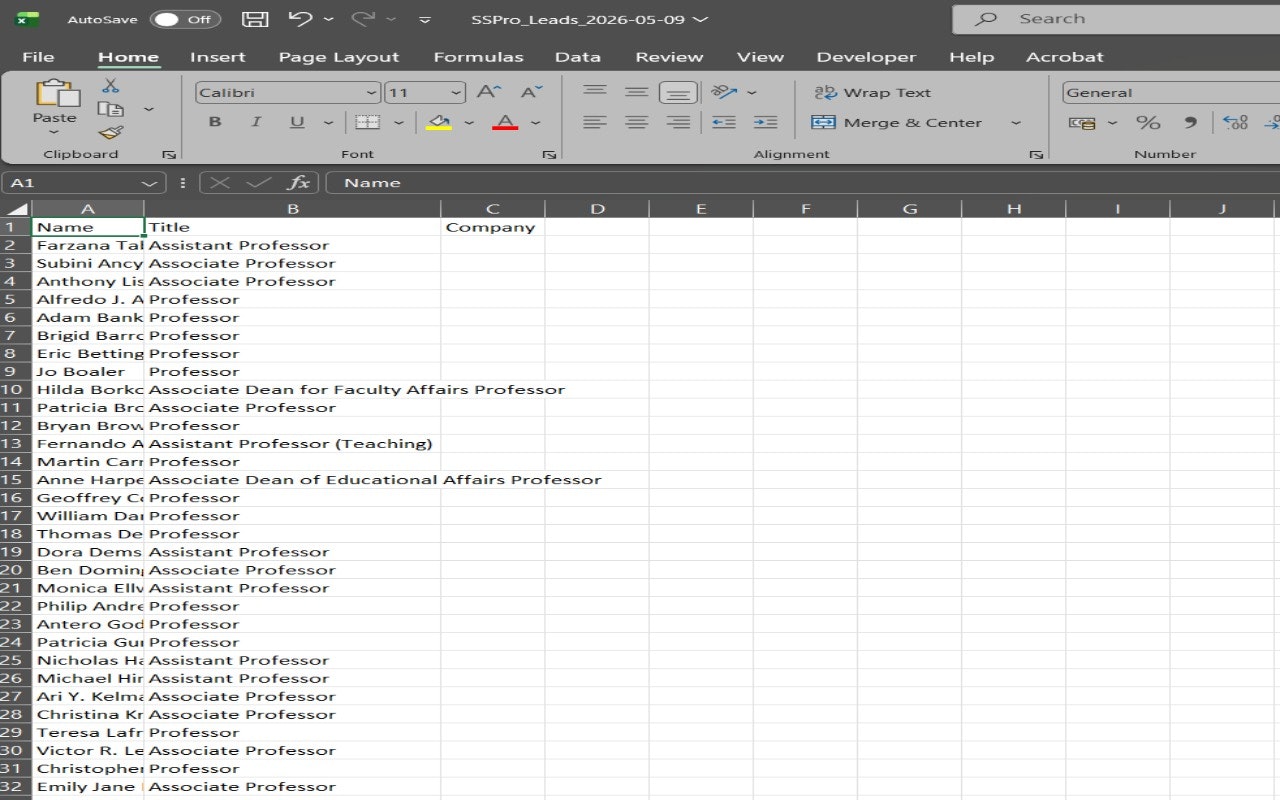Click Align Left icon
This screenshot has height=800, width=1280.
coord(595,122)
